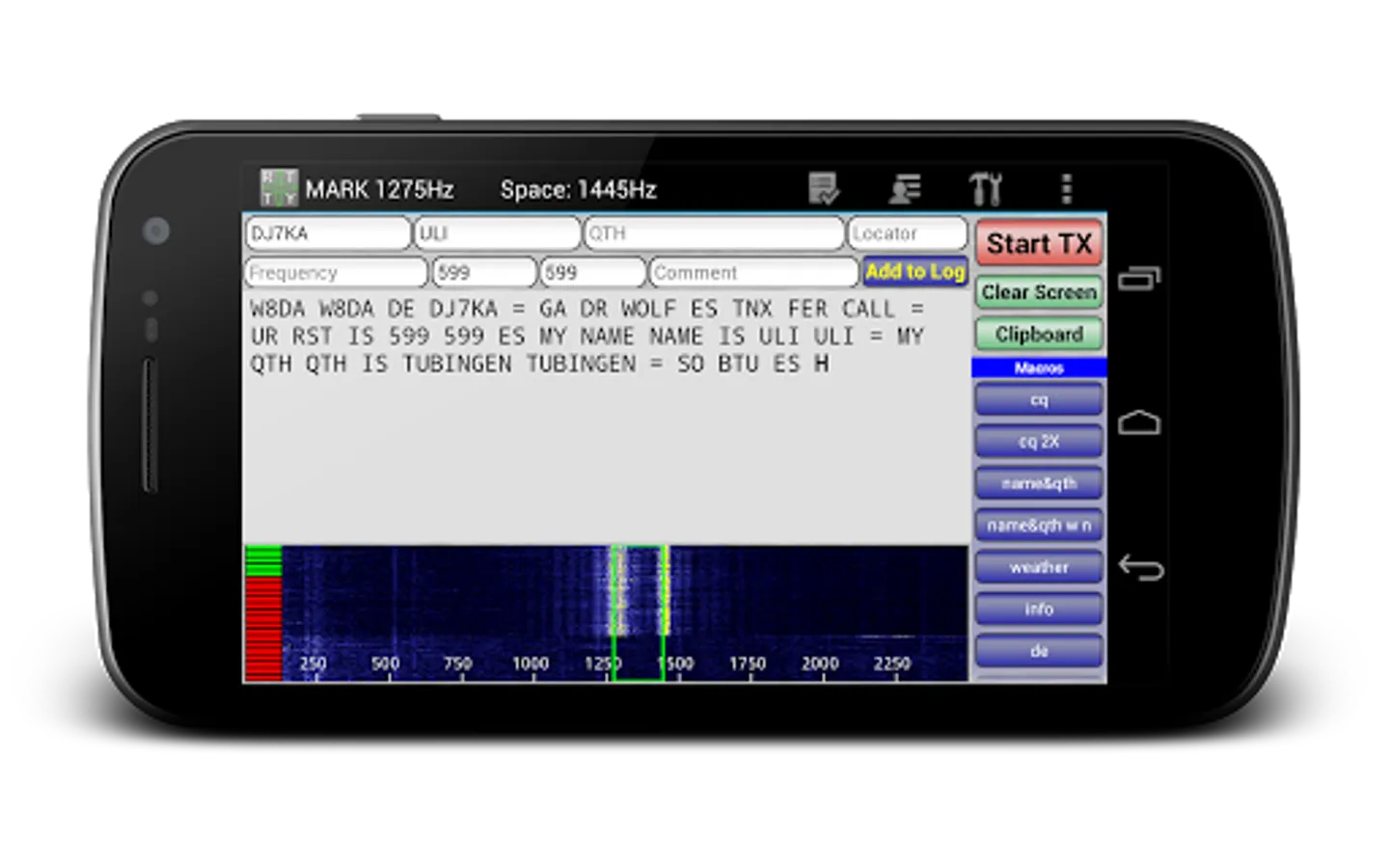
Task: Tap the blue Macros header
Action: pos(1039,367)
